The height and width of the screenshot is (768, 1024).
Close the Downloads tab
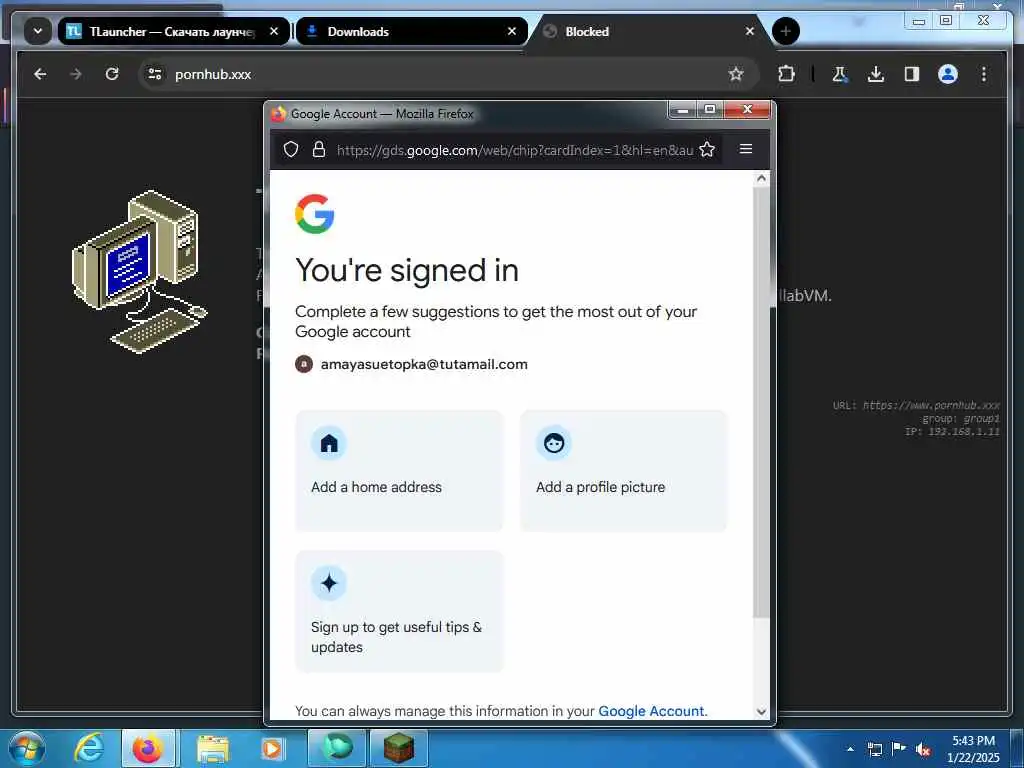[512, 31]
